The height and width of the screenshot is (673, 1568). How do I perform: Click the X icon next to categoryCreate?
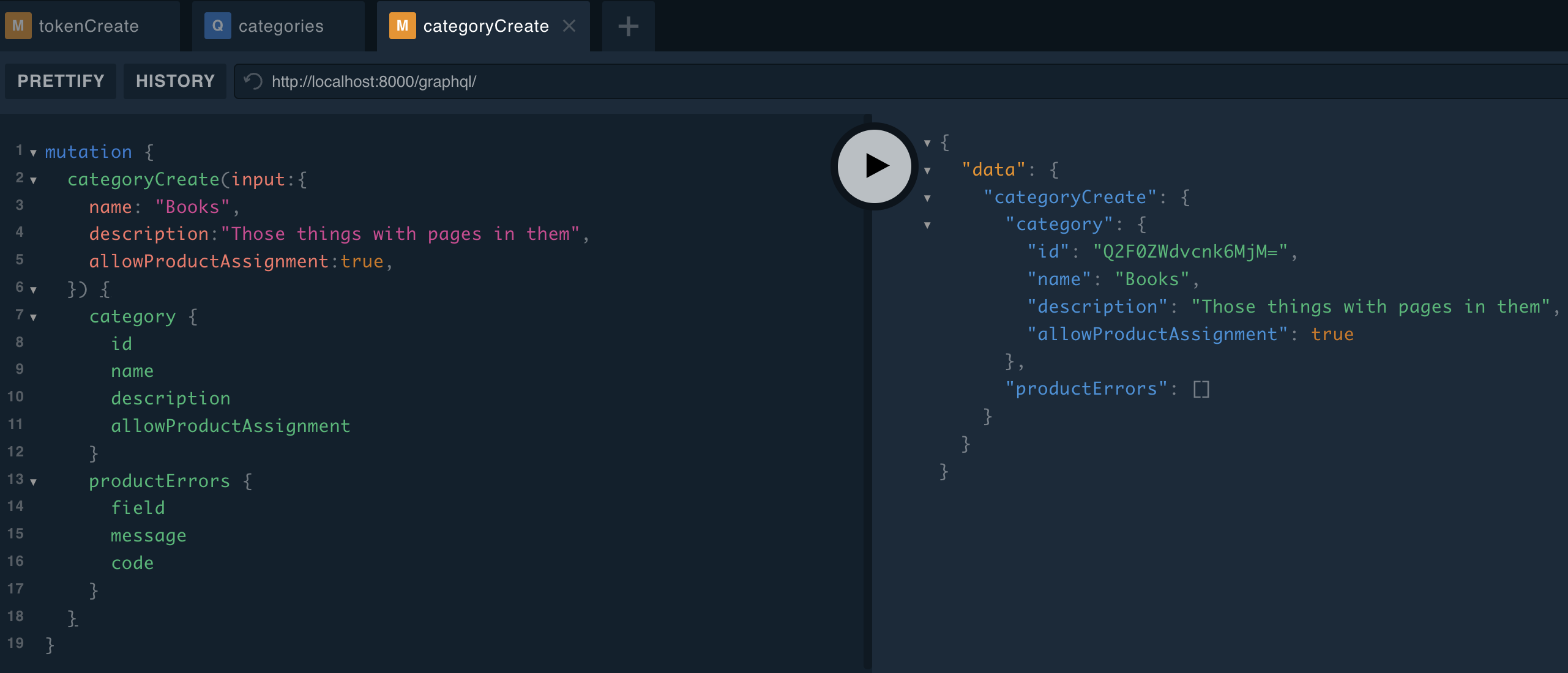(569, 26)
